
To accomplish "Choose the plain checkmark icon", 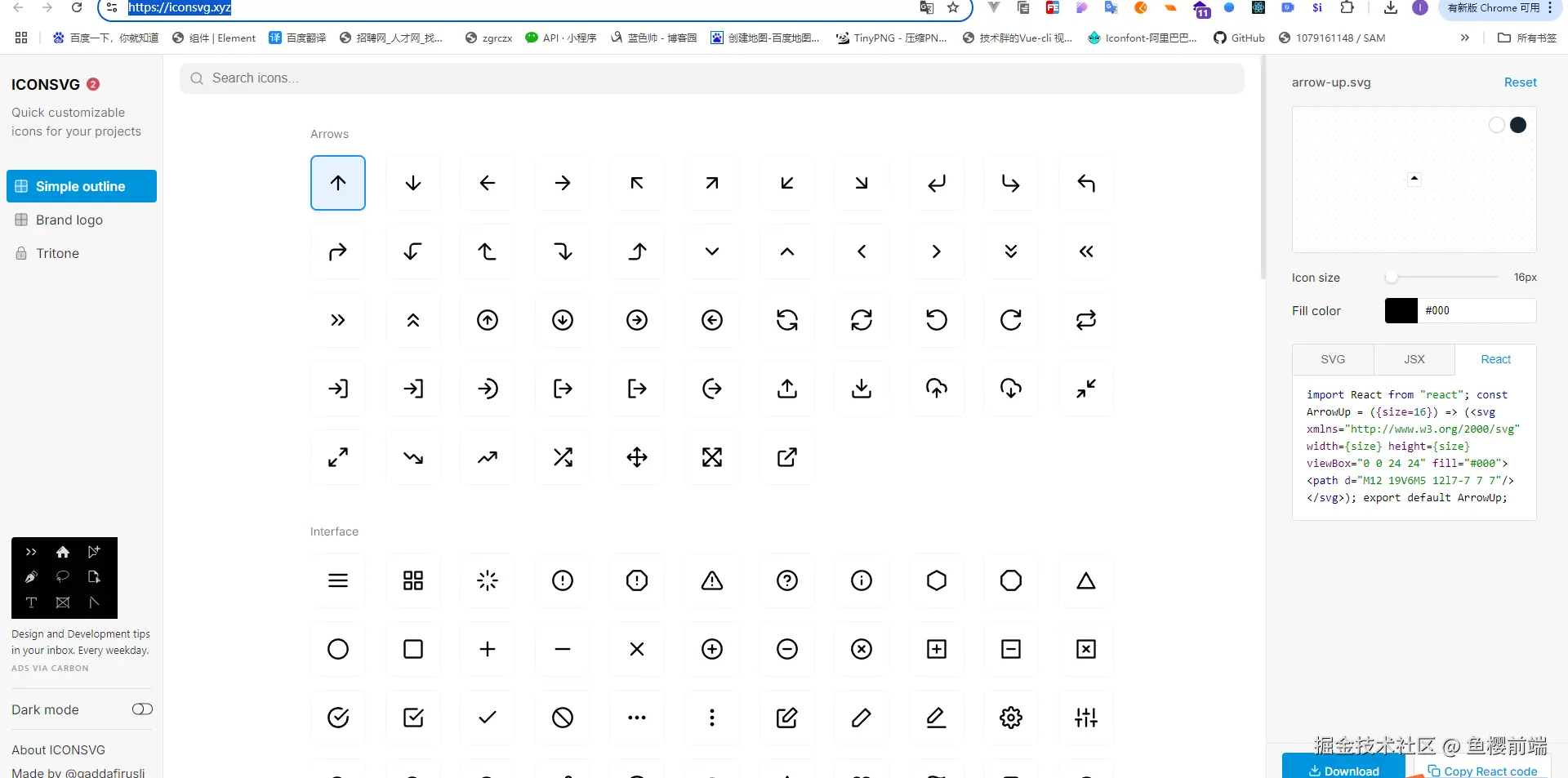I will 488,718.
